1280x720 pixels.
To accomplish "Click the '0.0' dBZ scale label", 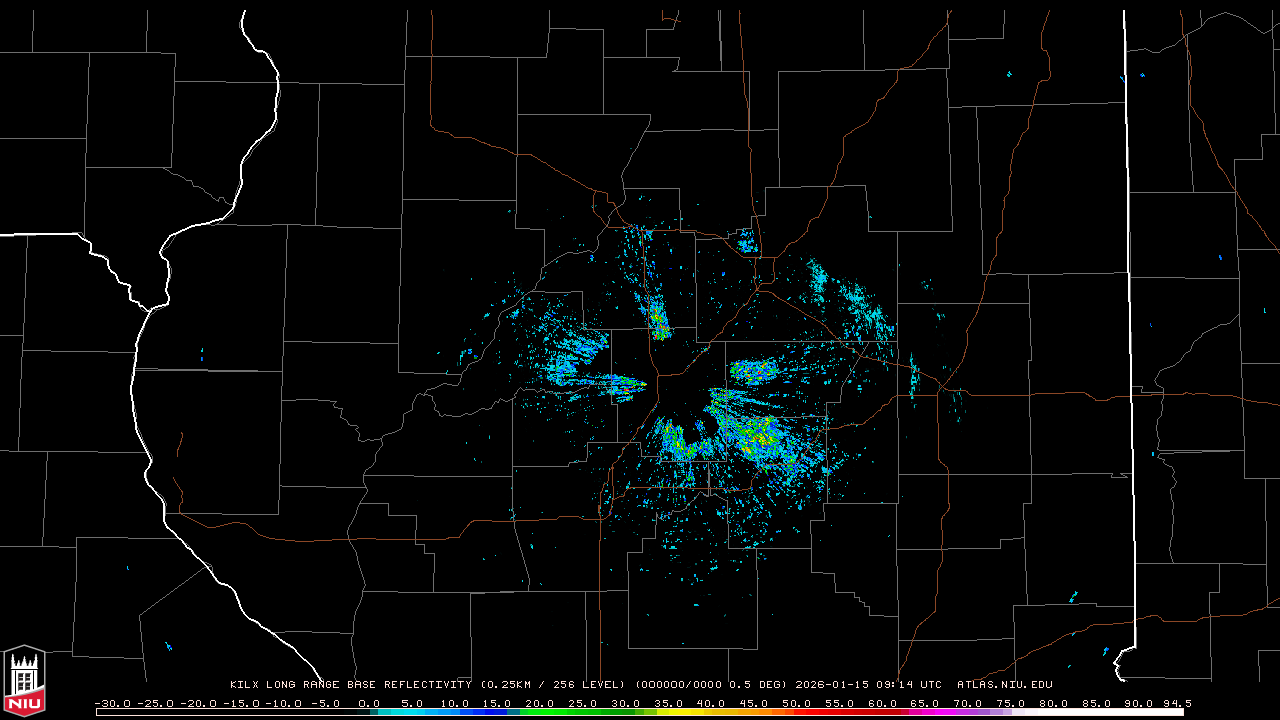I will (368, 703).
